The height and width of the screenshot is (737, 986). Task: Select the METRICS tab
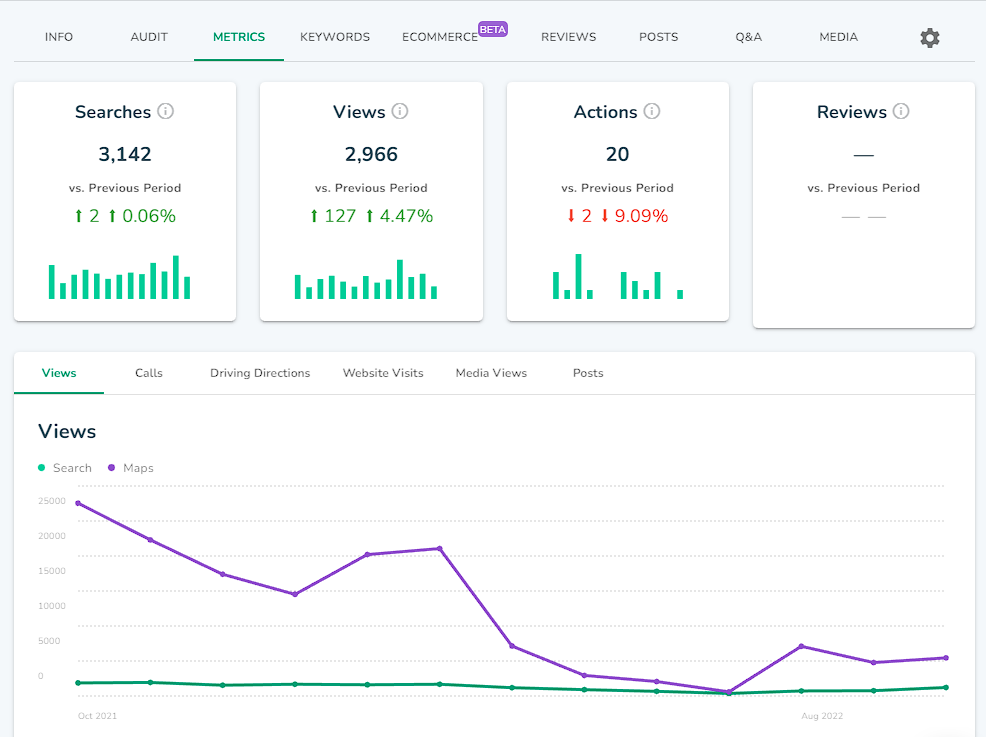[239, 37]
